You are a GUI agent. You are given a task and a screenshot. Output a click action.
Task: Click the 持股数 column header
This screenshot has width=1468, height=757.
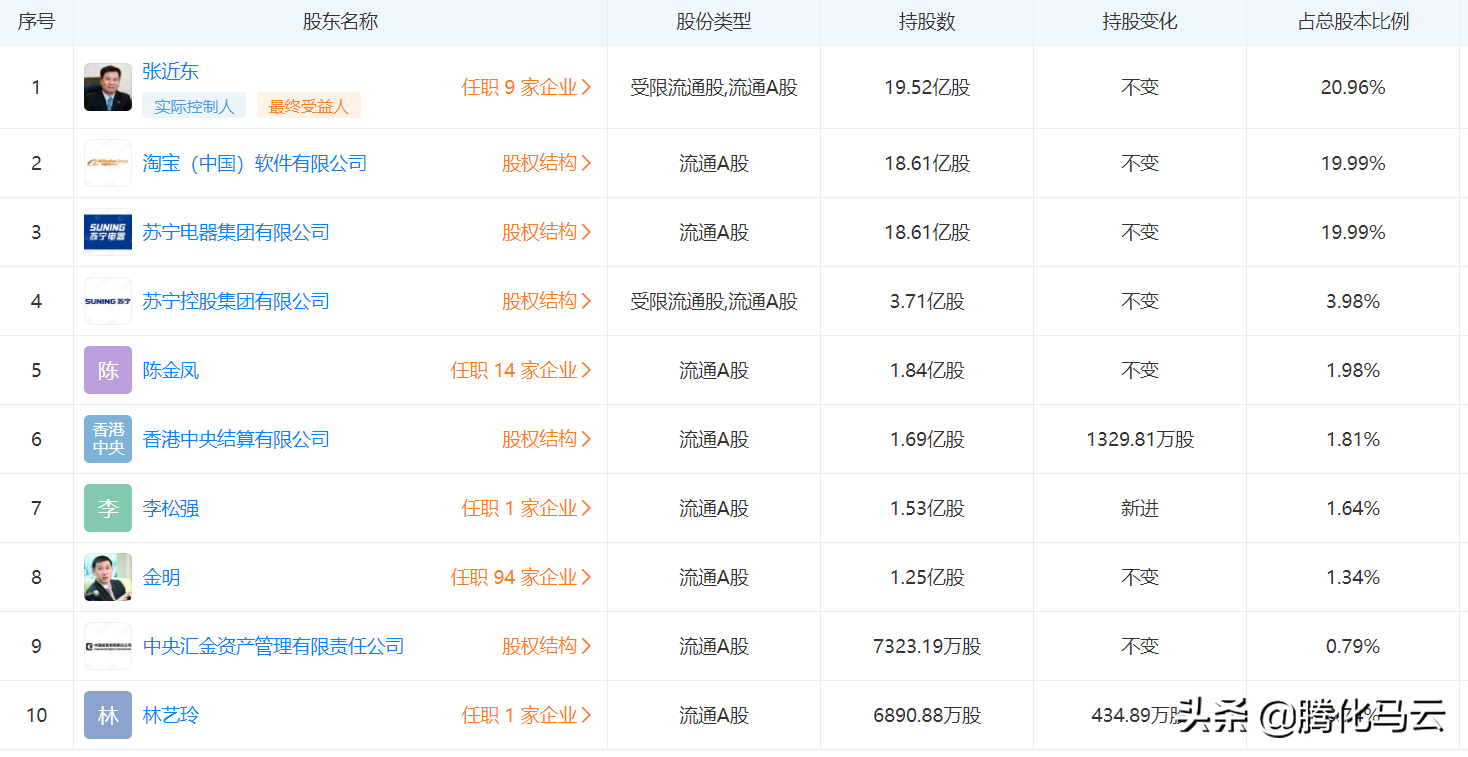927,22
